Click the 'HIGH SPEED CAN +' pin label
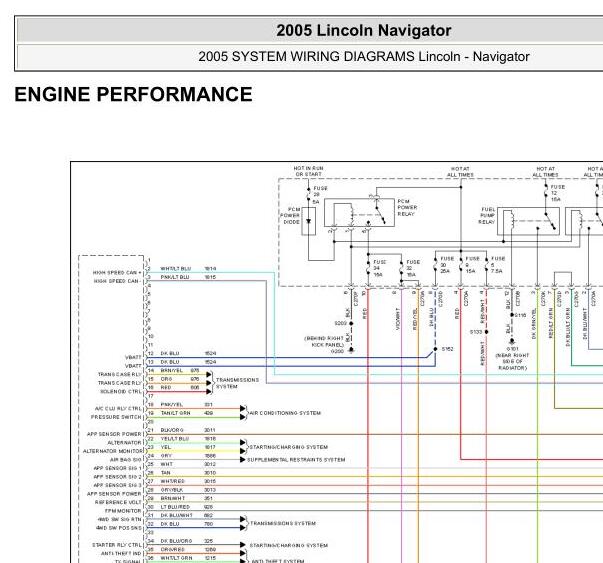This screenshot has height=563, width=603. point(117,273)
